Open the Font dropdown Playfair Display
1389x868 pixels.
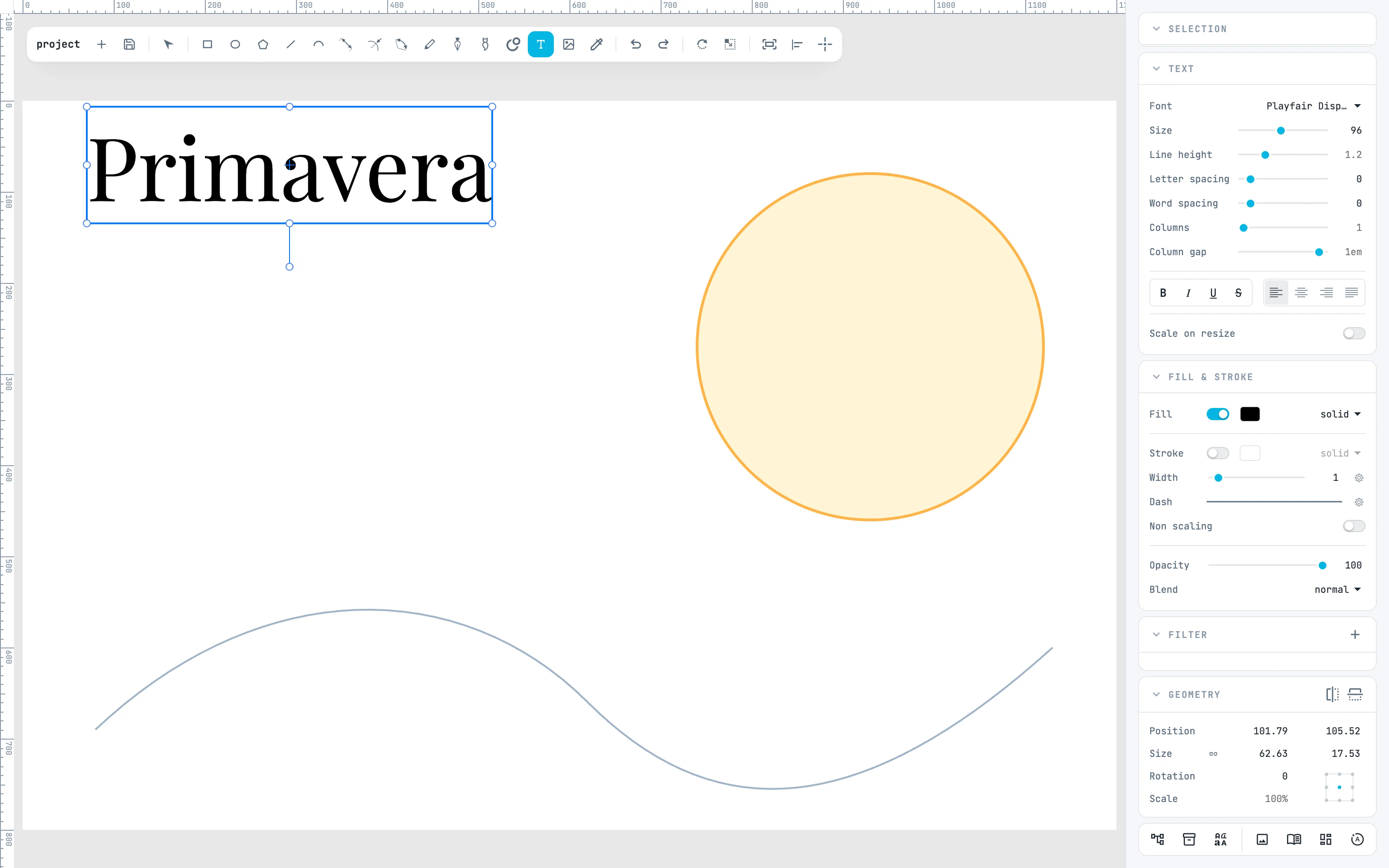click(x=1313, y=105)
